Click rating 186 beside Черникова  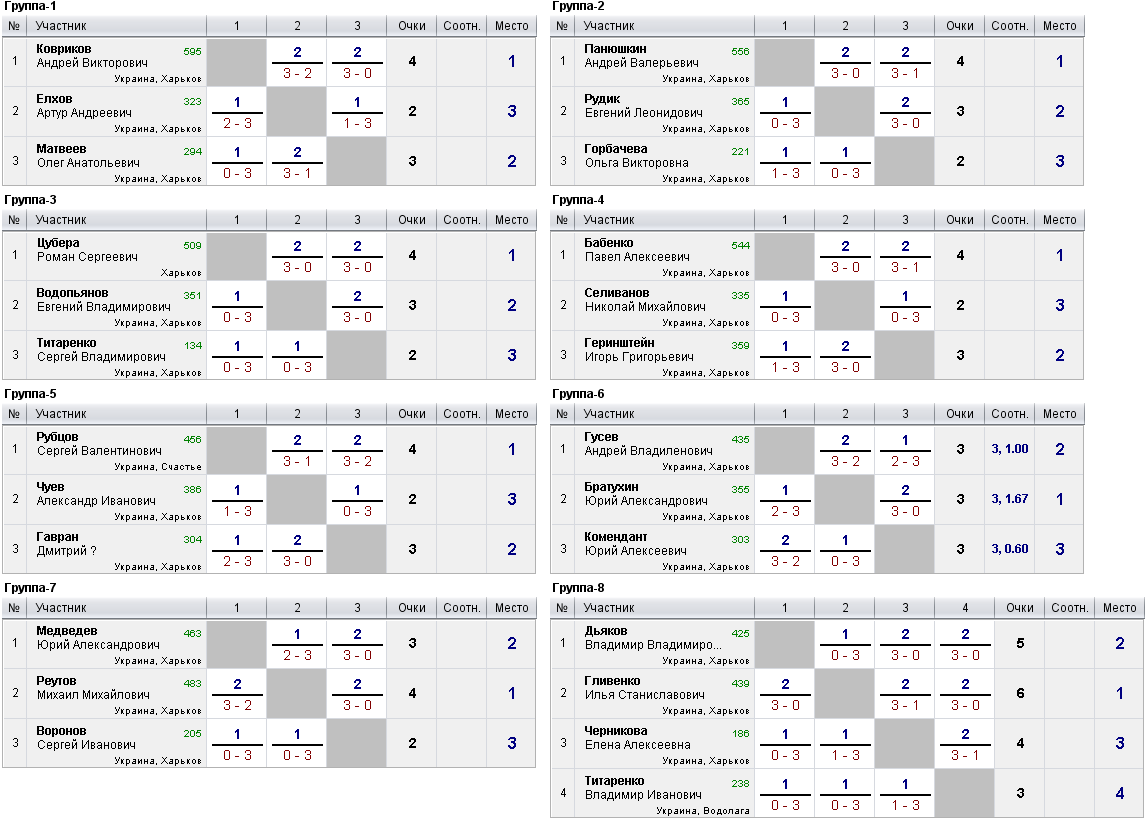tap(740, 733)
